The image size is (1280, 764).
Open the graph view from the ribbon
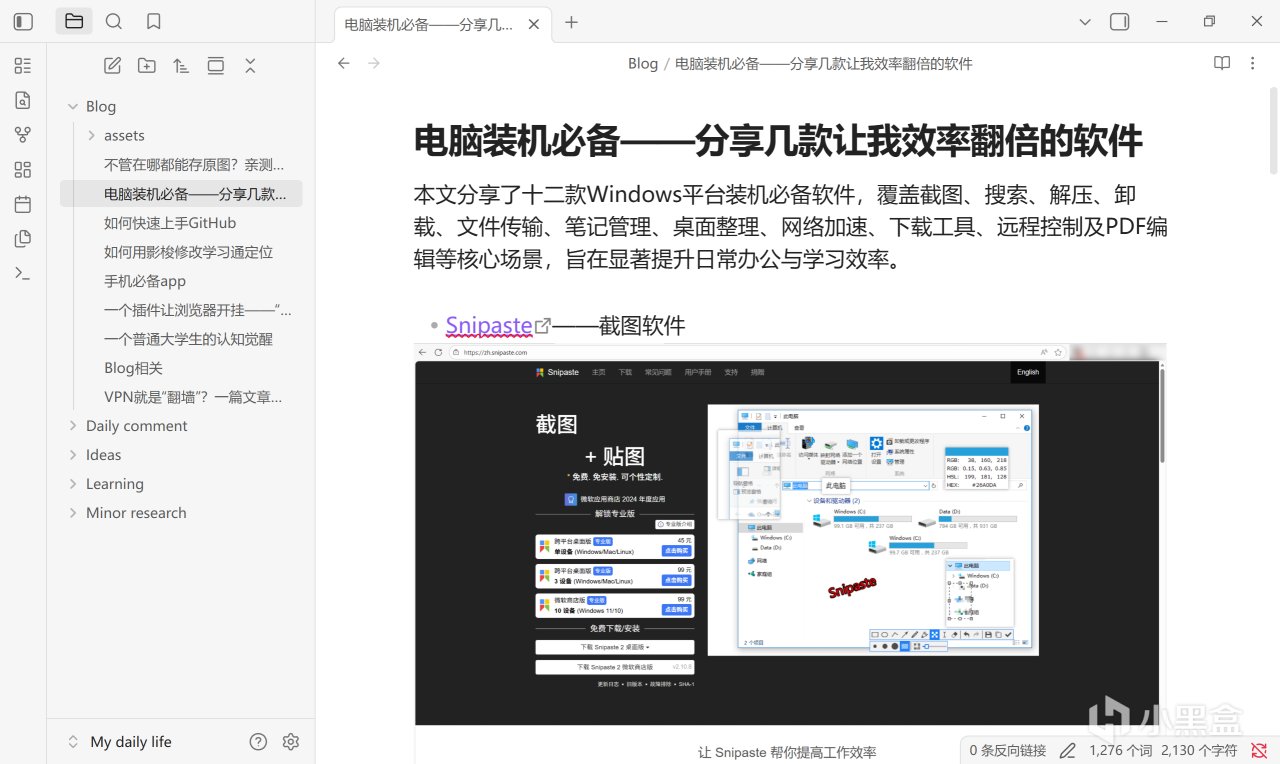pos(23,135)
